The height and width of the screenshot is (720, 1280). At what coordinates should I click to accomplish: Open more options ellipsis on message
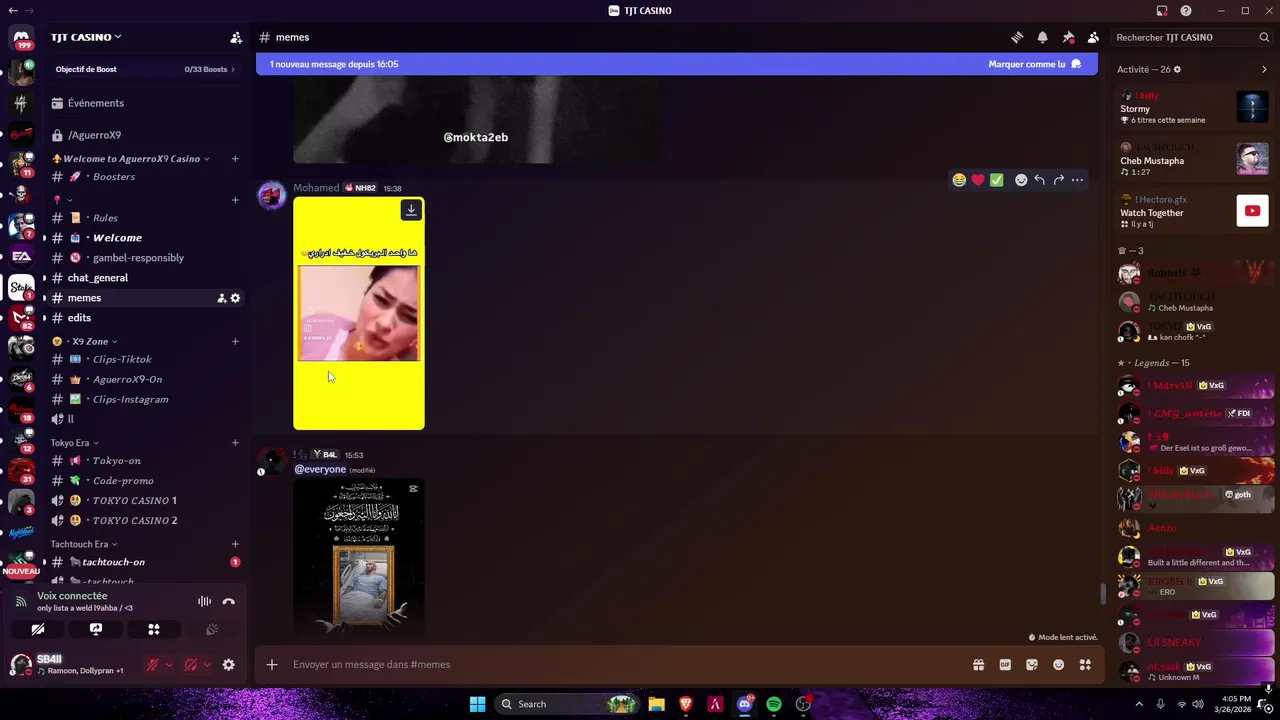click(1077, 180)
